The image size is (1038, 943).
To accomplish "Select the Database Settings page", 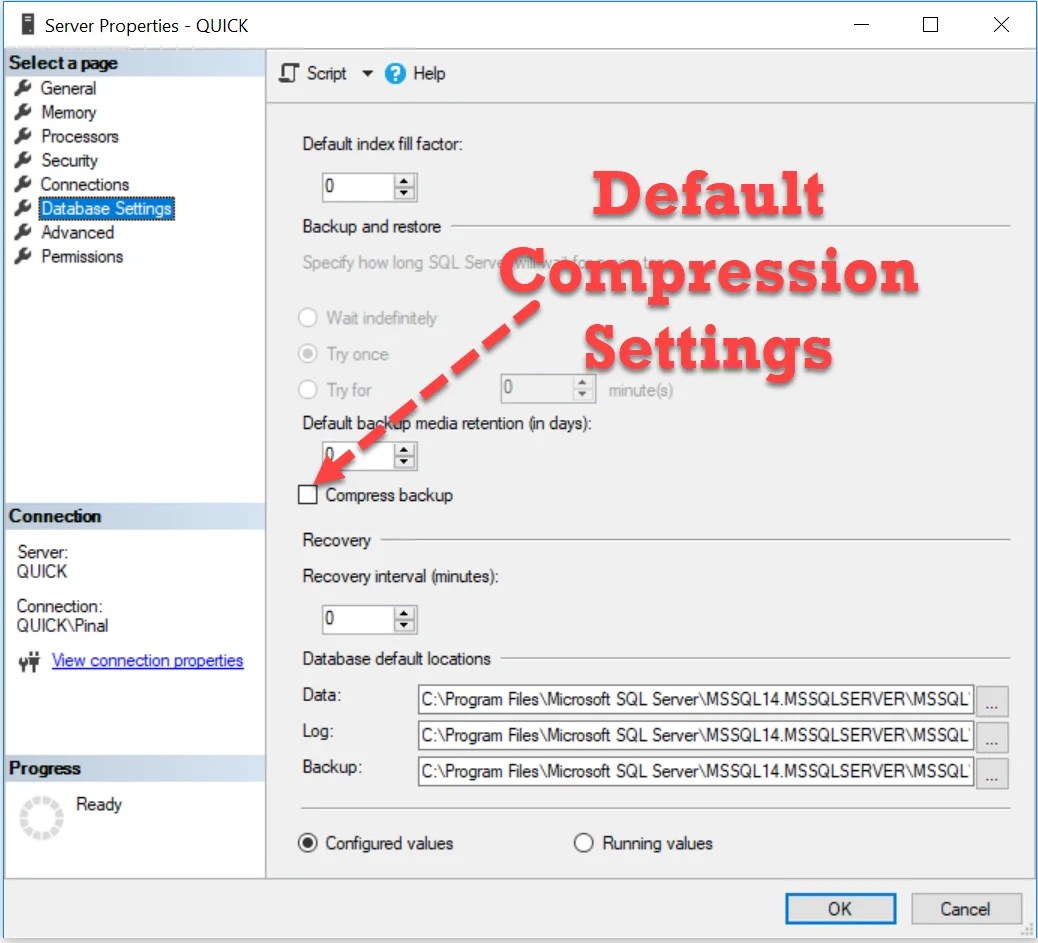I will coord(105,208).
